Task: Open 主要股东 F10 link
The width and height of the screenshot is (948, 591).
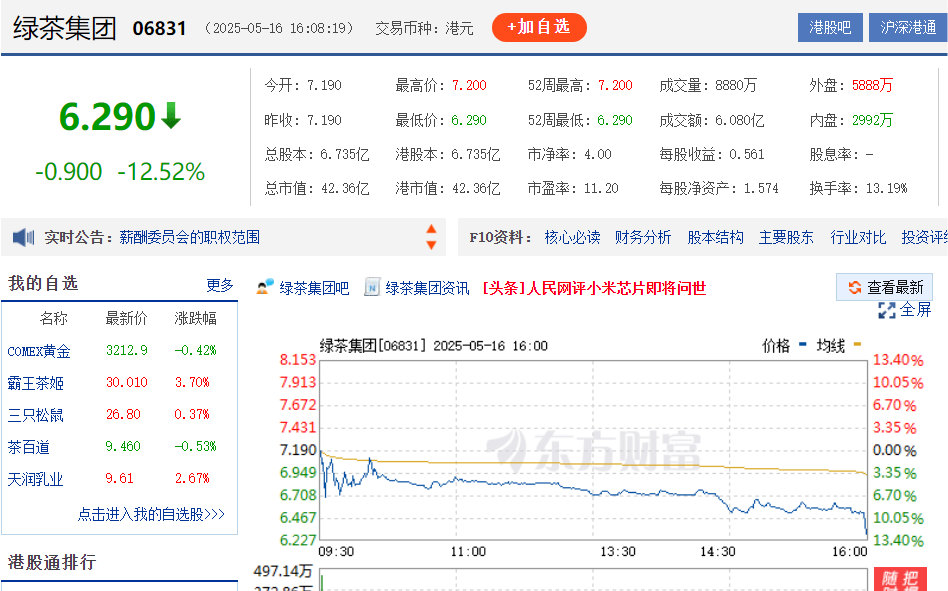Action: 786,237
